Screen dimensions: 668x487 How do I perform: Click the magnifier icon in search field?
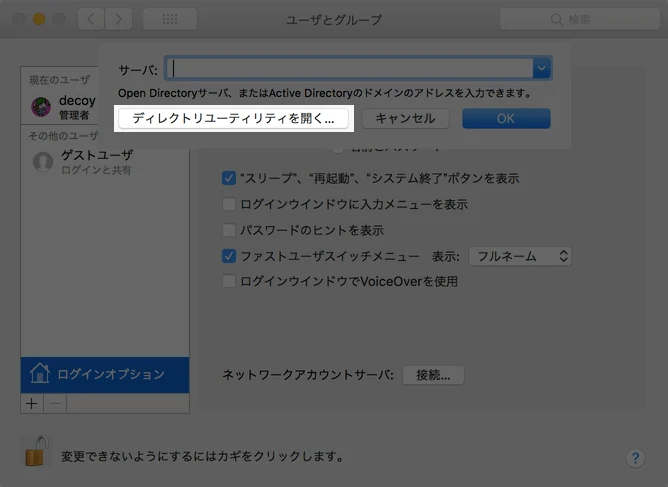click(x=556, y=20)
